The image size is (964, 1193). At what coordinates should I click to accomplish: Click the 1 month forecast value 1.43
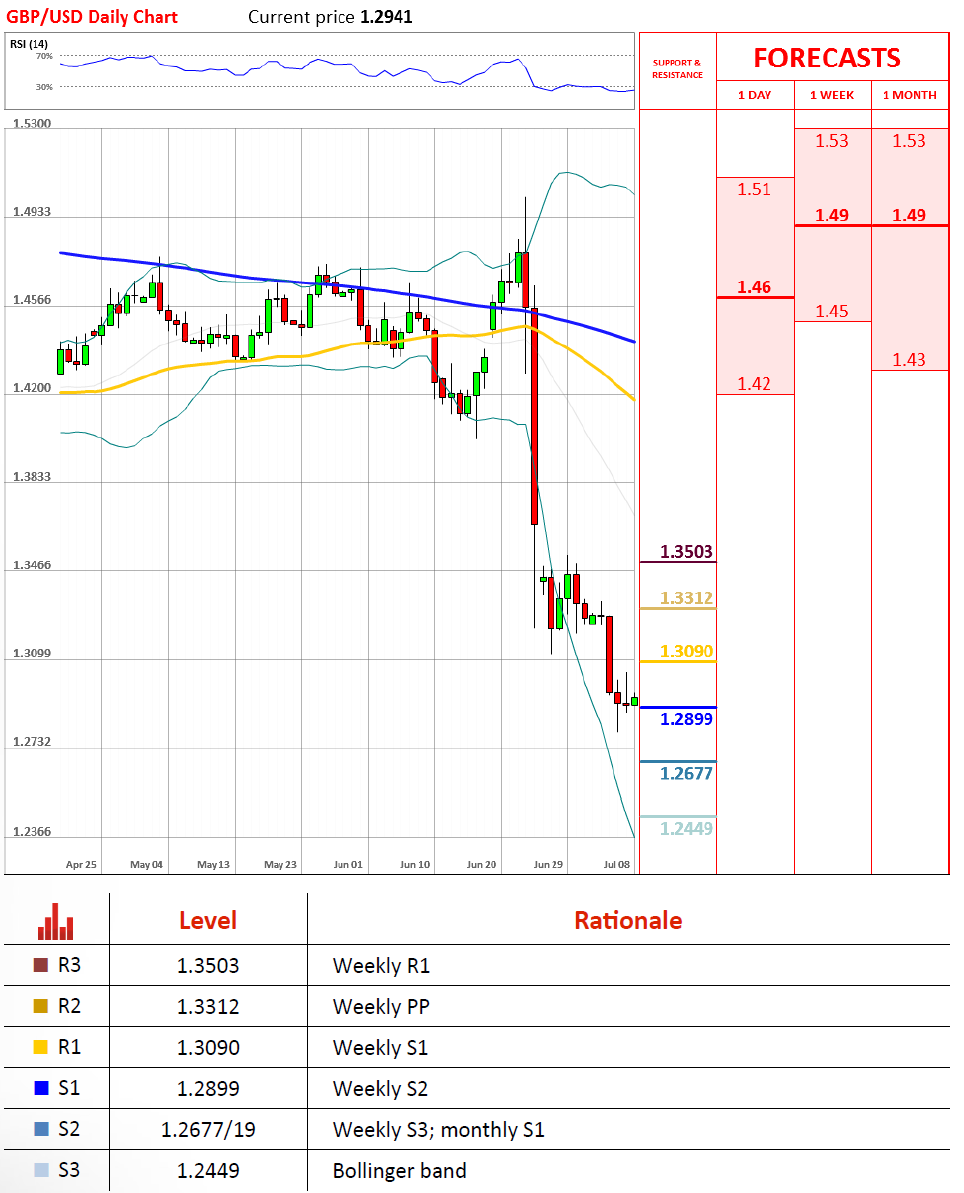909,360
